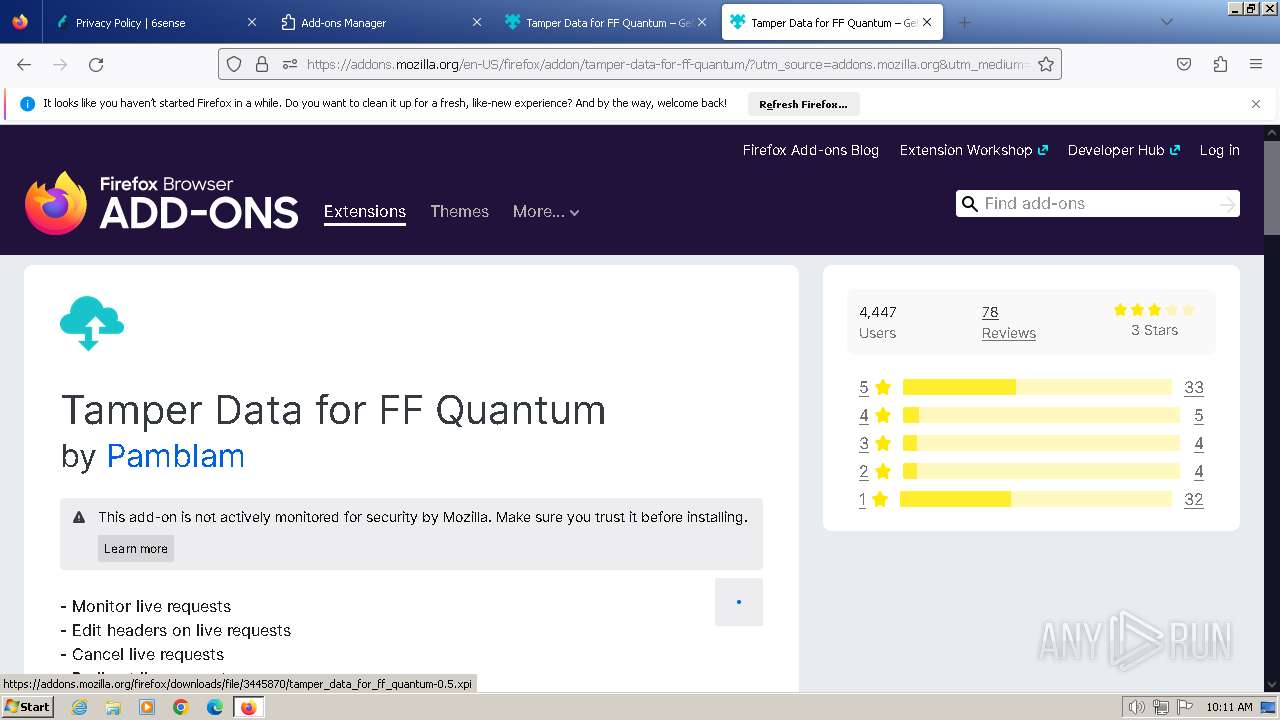Bookmark this page with star icon
This screenshot has width=1280, height=720.
tap(1046, 64)
